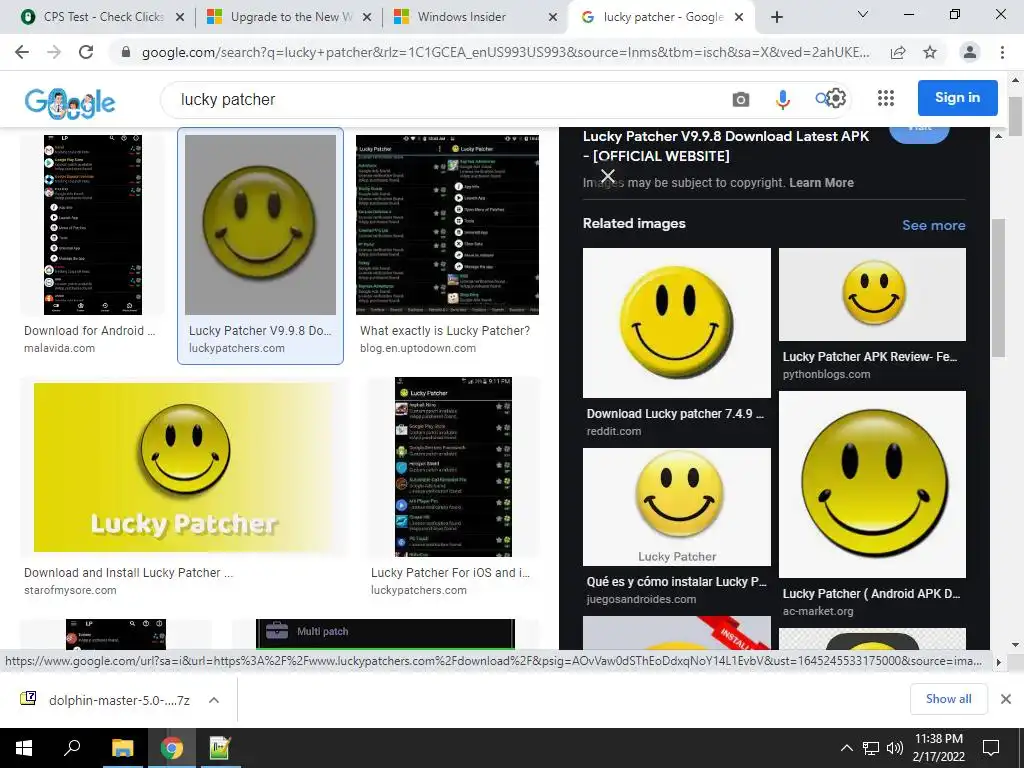
Task: Click the browser forward arrow
Action: 54,52
